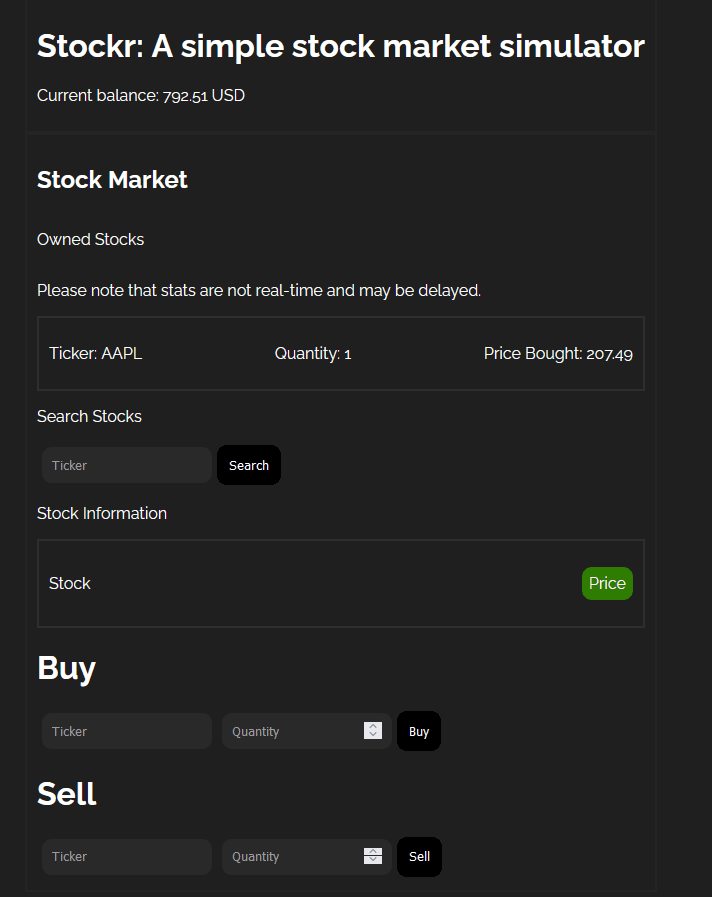Image resolution: width=712 pixels, height=897 pixels.
Task: Click the Current balance 792.51 USD text
Action: coord(141,96)
